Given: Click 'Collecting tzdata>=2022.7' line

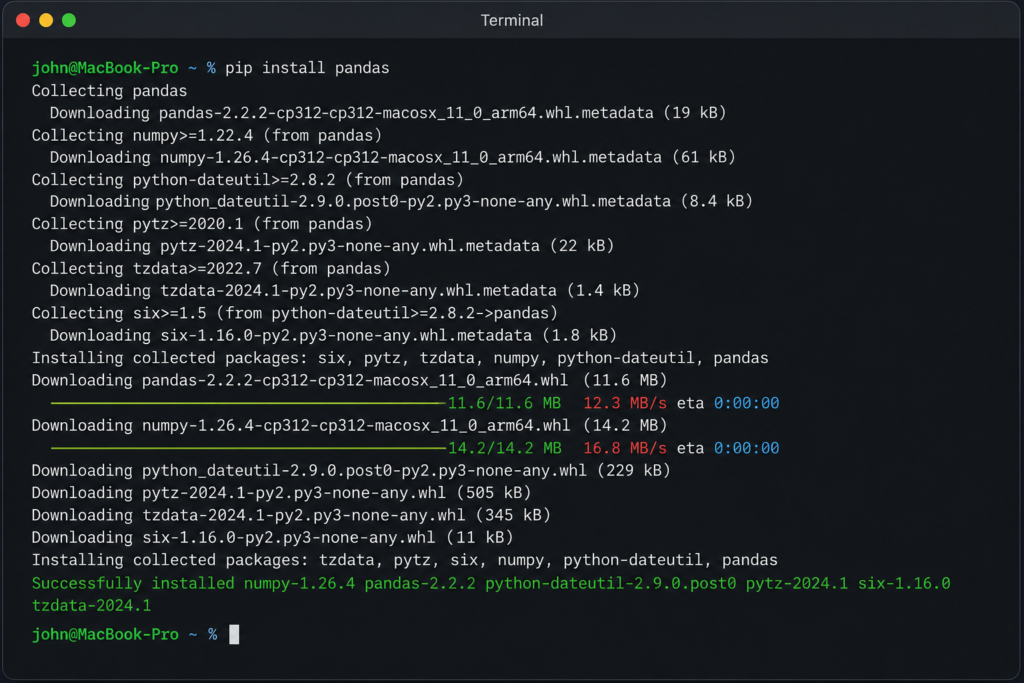Looking at the screenshot, I should tap(211, 268).
